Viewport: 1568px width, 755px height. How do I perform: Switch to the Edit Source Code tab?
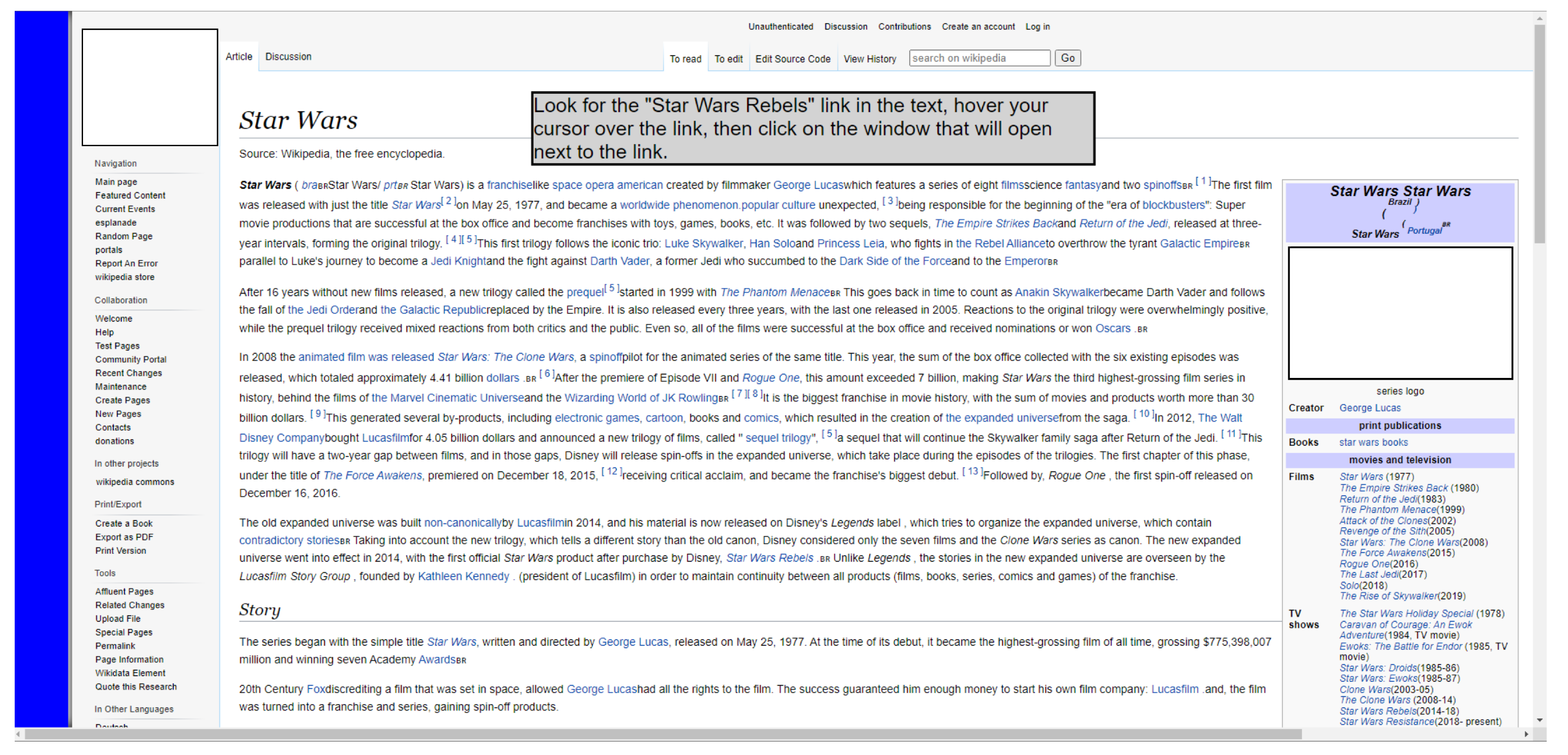[x=792, y=59]
